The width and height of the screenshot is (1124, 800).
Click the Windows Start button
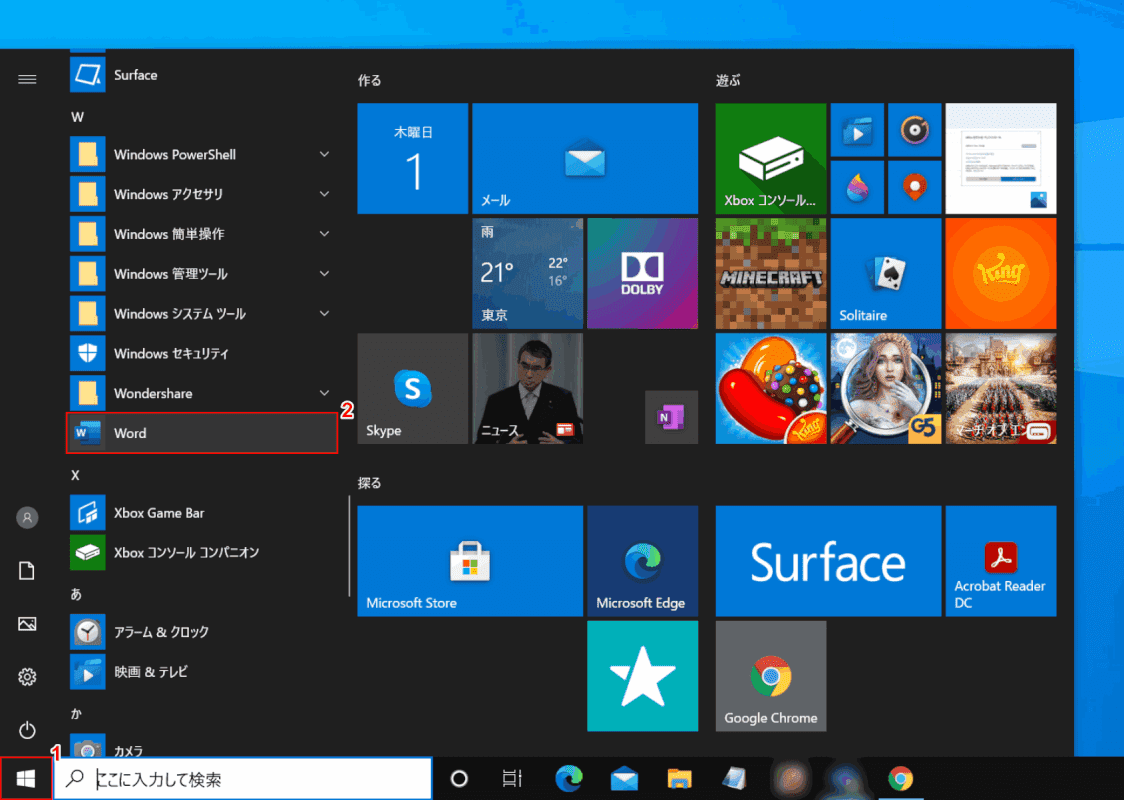27,778
